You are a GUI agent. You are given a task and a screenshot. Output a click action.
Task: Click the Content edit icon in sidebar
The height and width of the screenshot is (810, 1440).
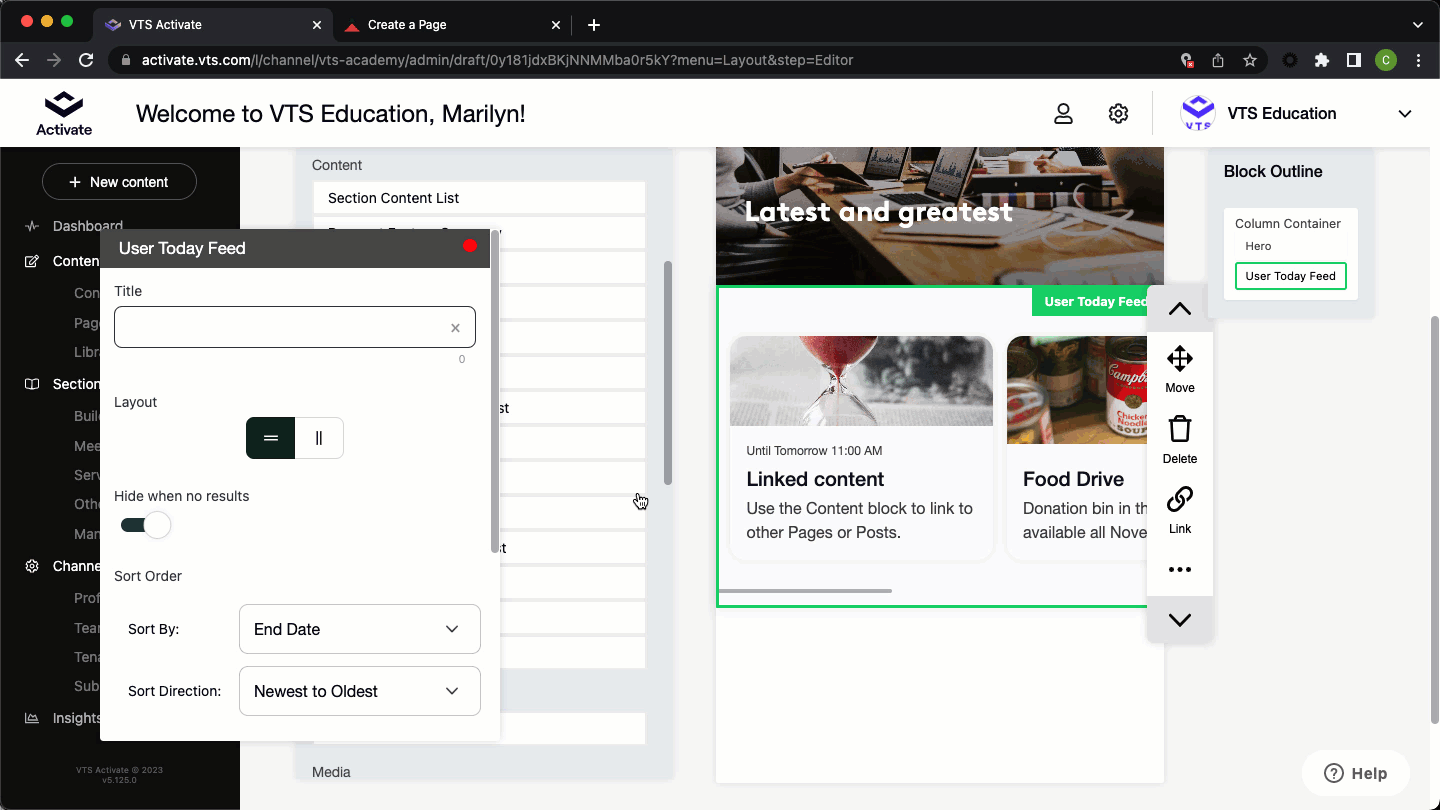coord(32,261)
